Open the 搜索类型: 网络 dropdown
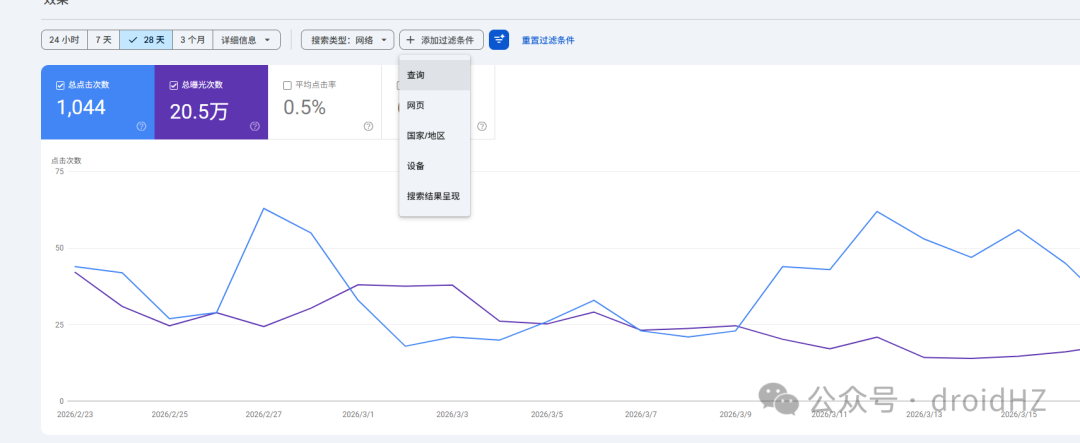Viewport: 1080px width, 443px height. tap(348, 40)
